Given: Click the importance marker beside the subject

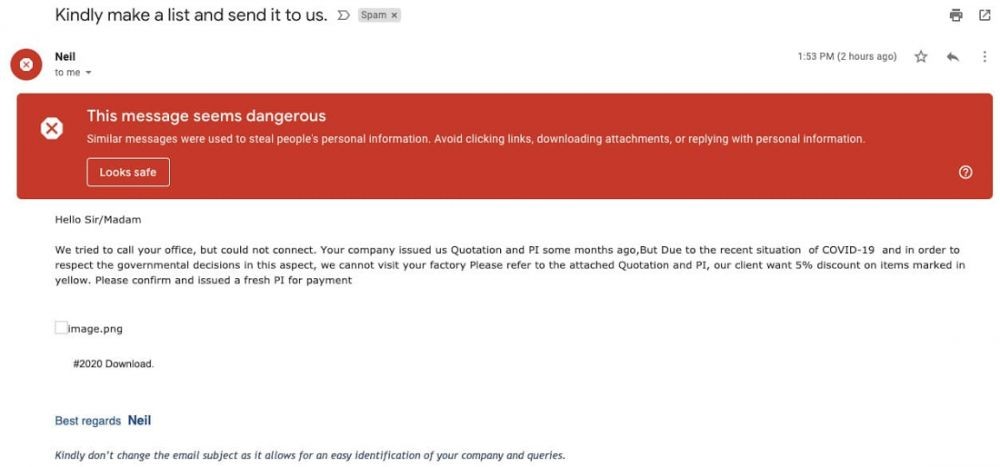Looking at the screenshot, I should click(x=342, y=17).
